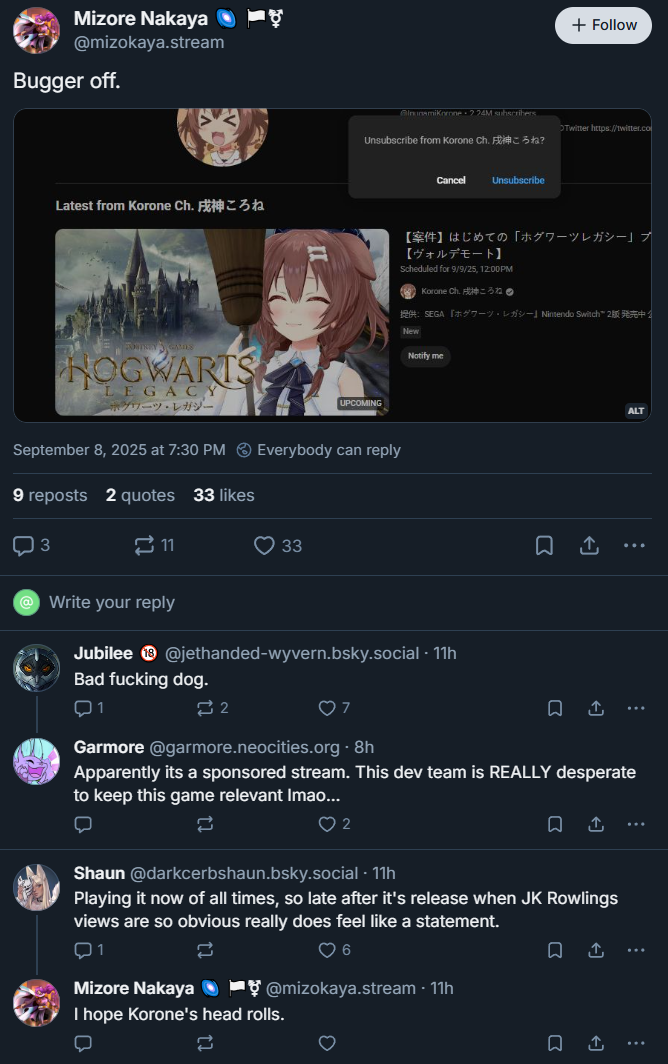The height and width of the screenshot is (1064, 668).
Task: Show ALT text of the image
Action: point(636,411)
